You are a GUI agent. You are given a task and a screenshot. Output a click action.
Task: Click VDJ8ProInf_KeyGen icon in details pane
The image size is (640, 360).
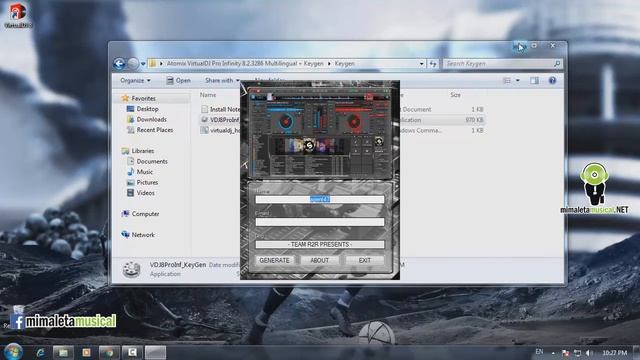(x=131, y=270)
